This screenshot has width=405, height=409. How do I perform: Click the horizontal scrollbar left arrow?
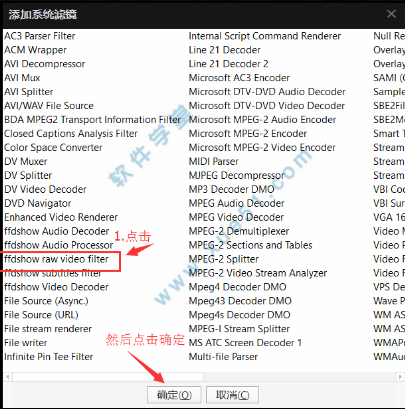coord(7,377)
